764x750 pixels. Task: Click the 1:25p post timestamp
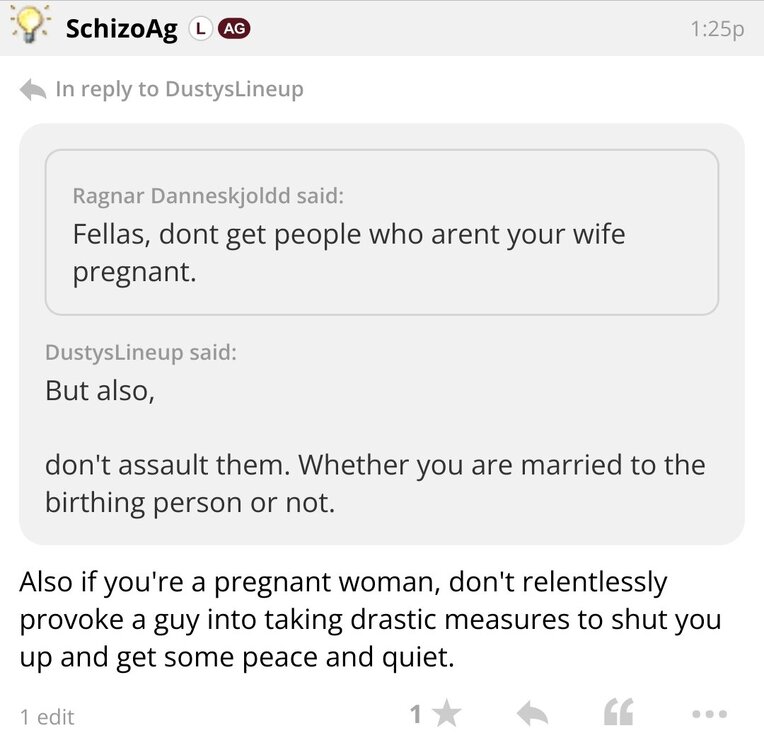[717, 30]
